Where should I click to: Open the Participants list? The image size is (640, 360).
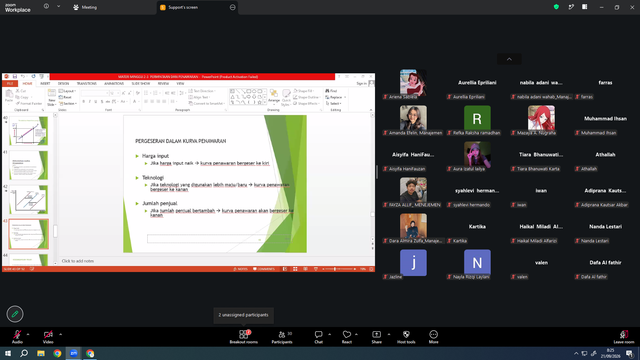(x=282, y=337)
